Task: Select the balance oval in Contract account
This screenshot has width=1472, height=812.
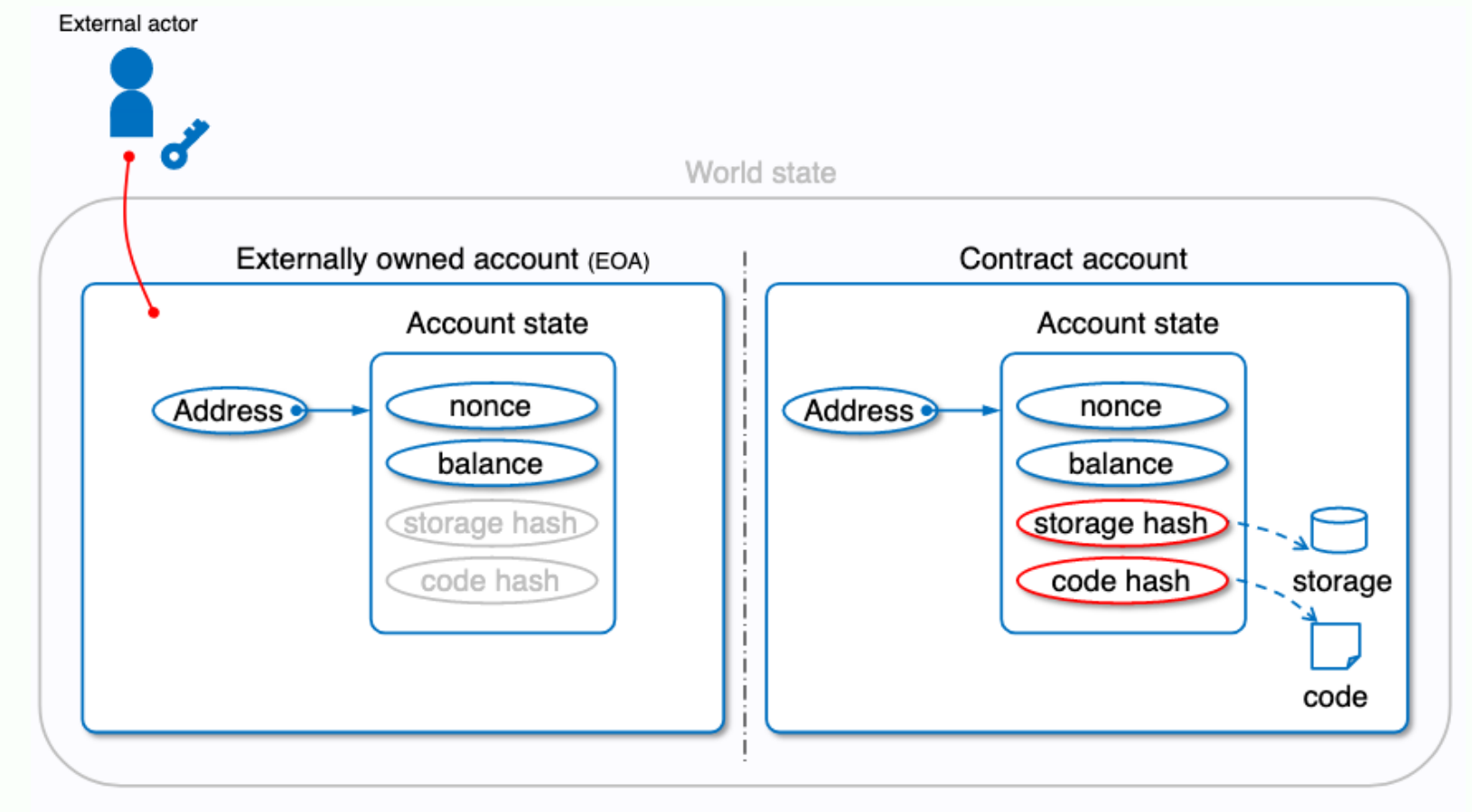Action: click(1120, 464)
